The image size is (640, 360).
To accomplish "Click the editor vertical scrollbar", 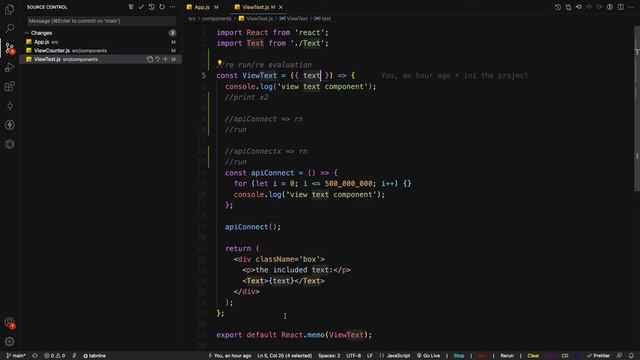I will pos(637,109).
